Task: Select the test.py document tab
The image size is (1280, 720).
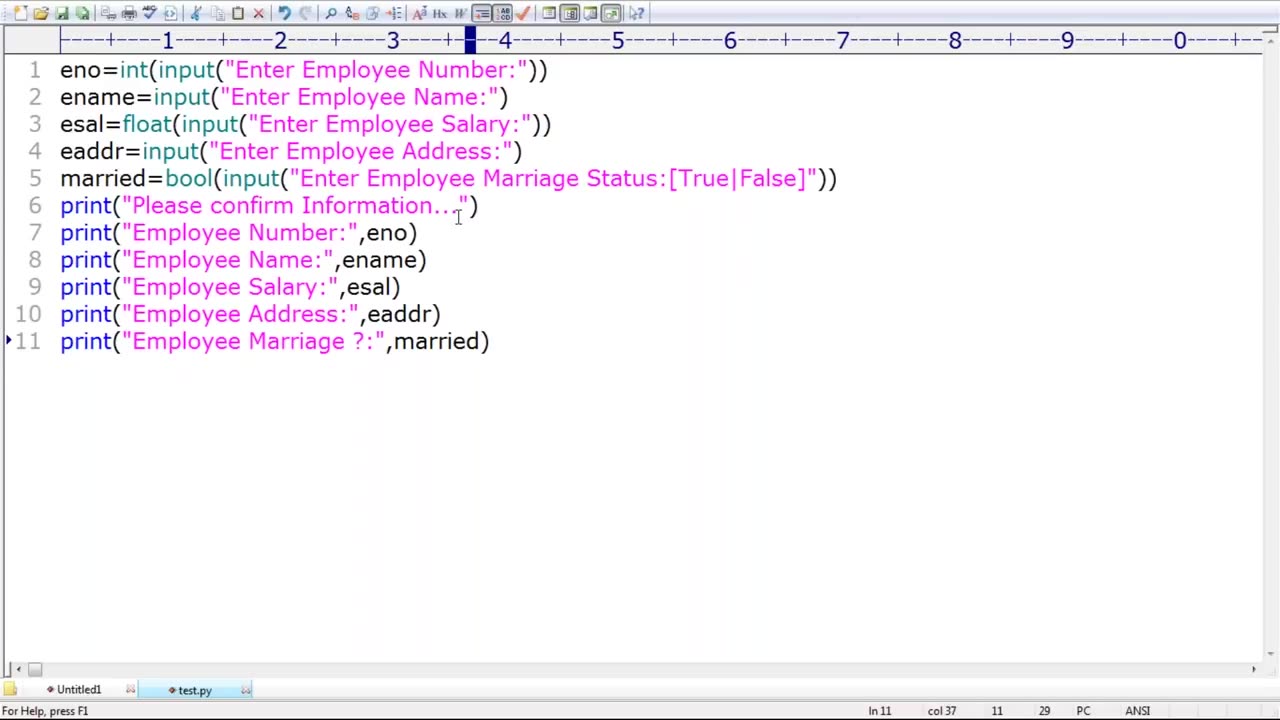Action: coord(194,690)
